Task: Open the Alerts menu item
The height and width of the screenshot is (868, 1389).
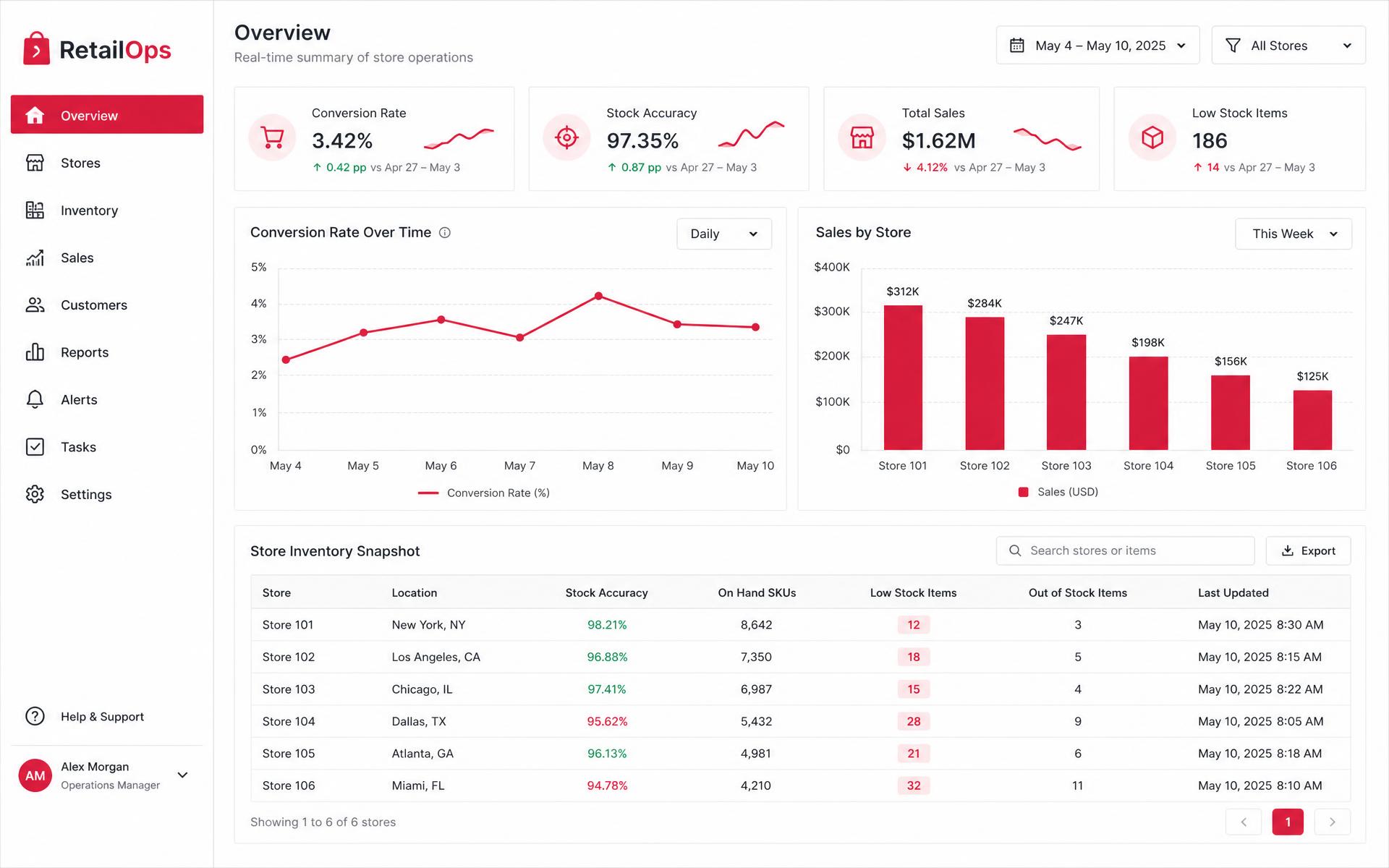Action: (x=107, y=399)
